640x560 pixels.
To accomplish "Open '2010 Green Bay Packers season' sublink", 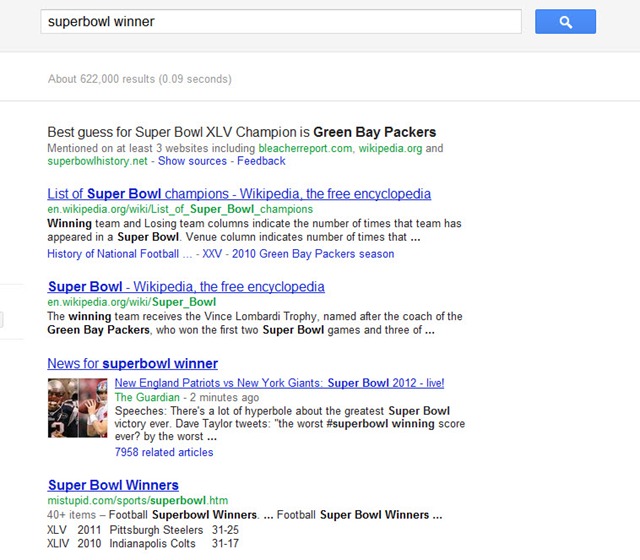I will coord(314,254).
